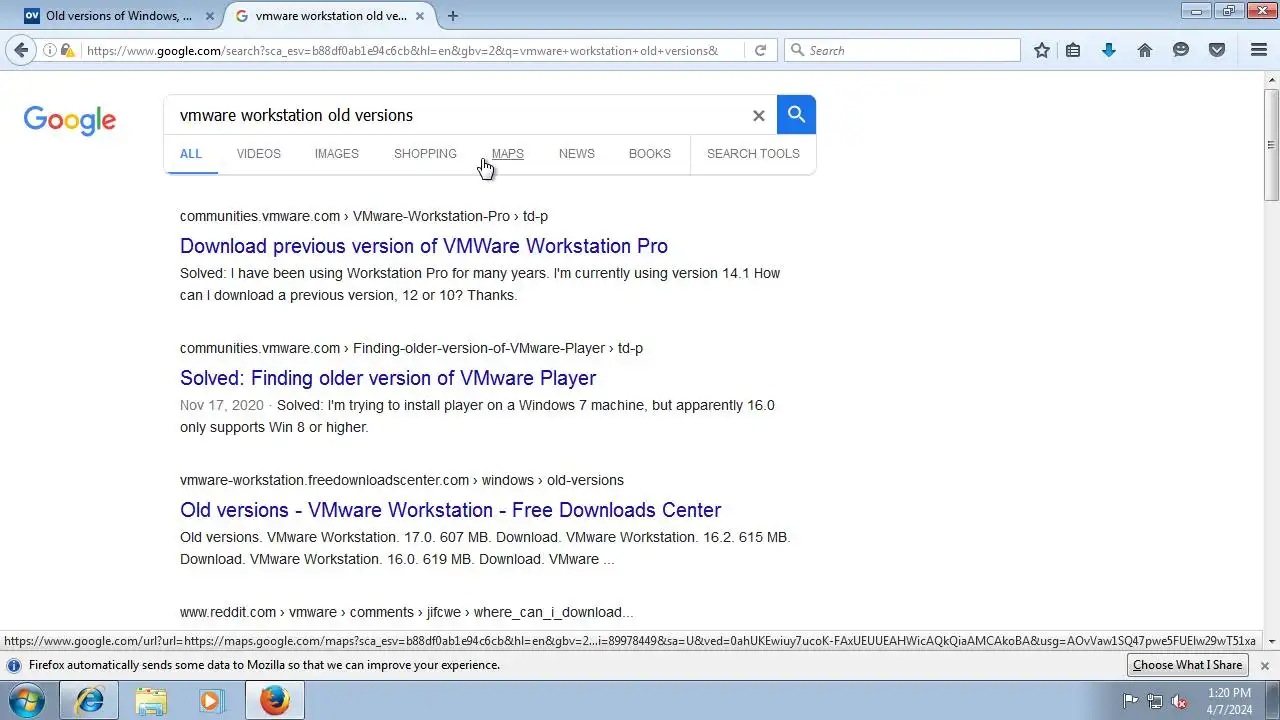Bookmark this page with the star icon

pos(1042,50)
